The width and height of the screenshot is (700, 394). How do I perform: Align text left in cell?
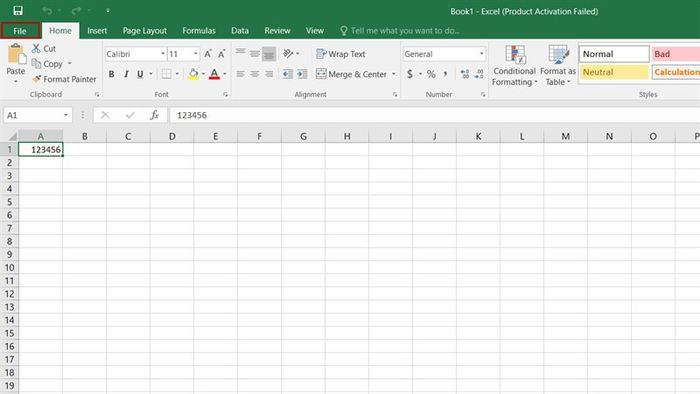click(x=240, y=74)
